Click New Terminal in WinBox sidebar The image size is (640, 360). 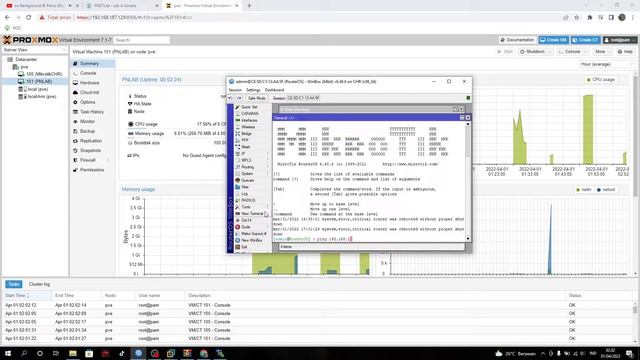(249, 213)
